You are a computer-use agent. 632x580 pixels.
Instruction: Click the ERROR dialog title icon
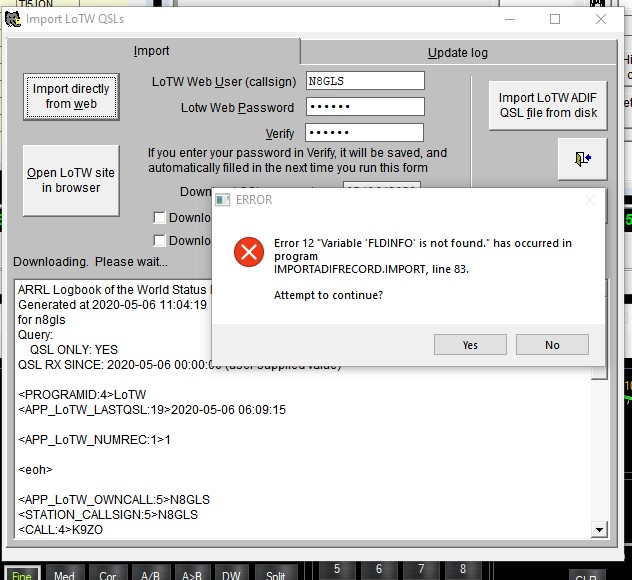223,200
